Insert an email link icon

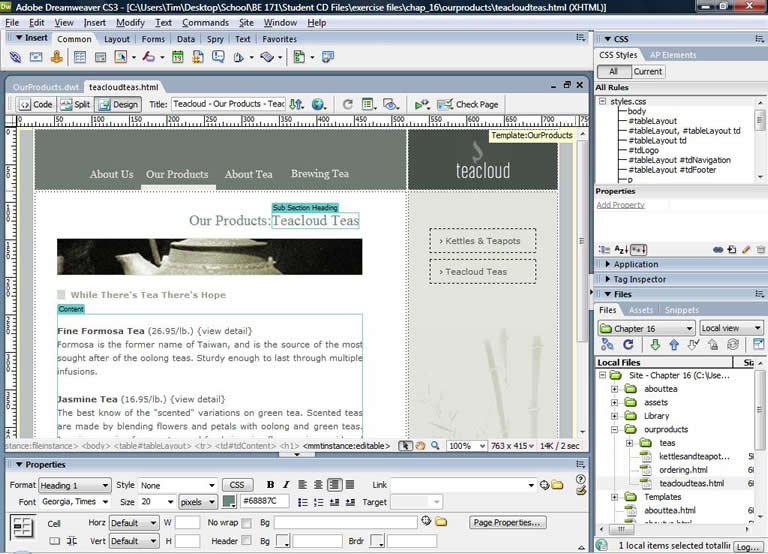coord(36,57)
